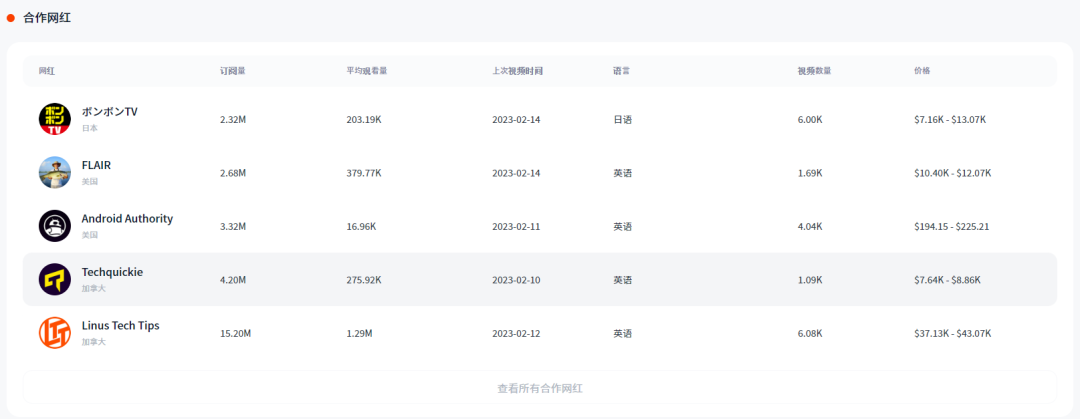Click the 平均观看量 column header

coord(366,71)
